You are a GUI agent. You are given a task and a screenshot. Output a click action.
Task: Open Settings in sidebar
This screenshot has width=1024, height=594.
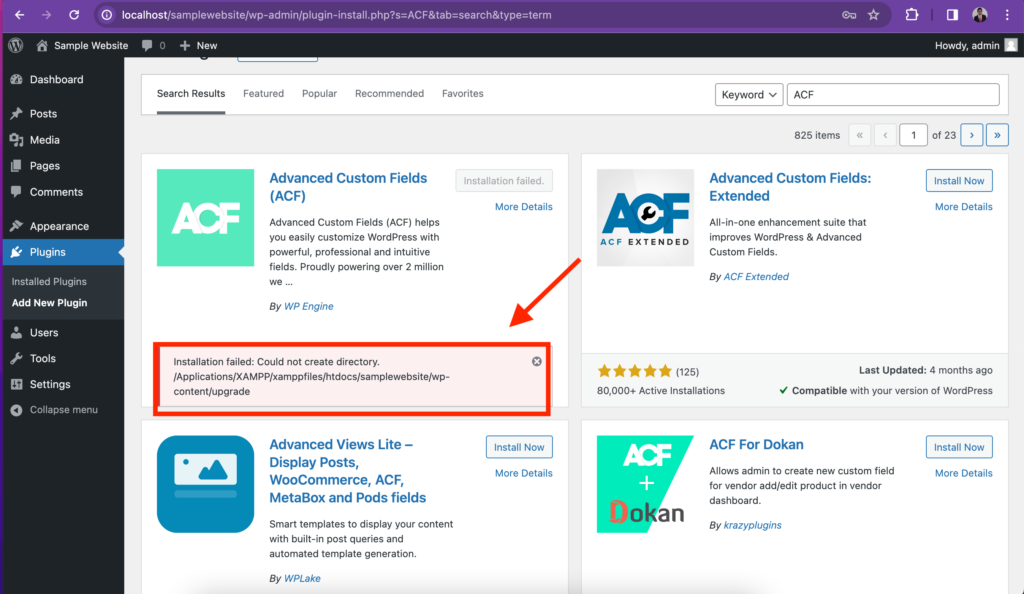(50, 384)
